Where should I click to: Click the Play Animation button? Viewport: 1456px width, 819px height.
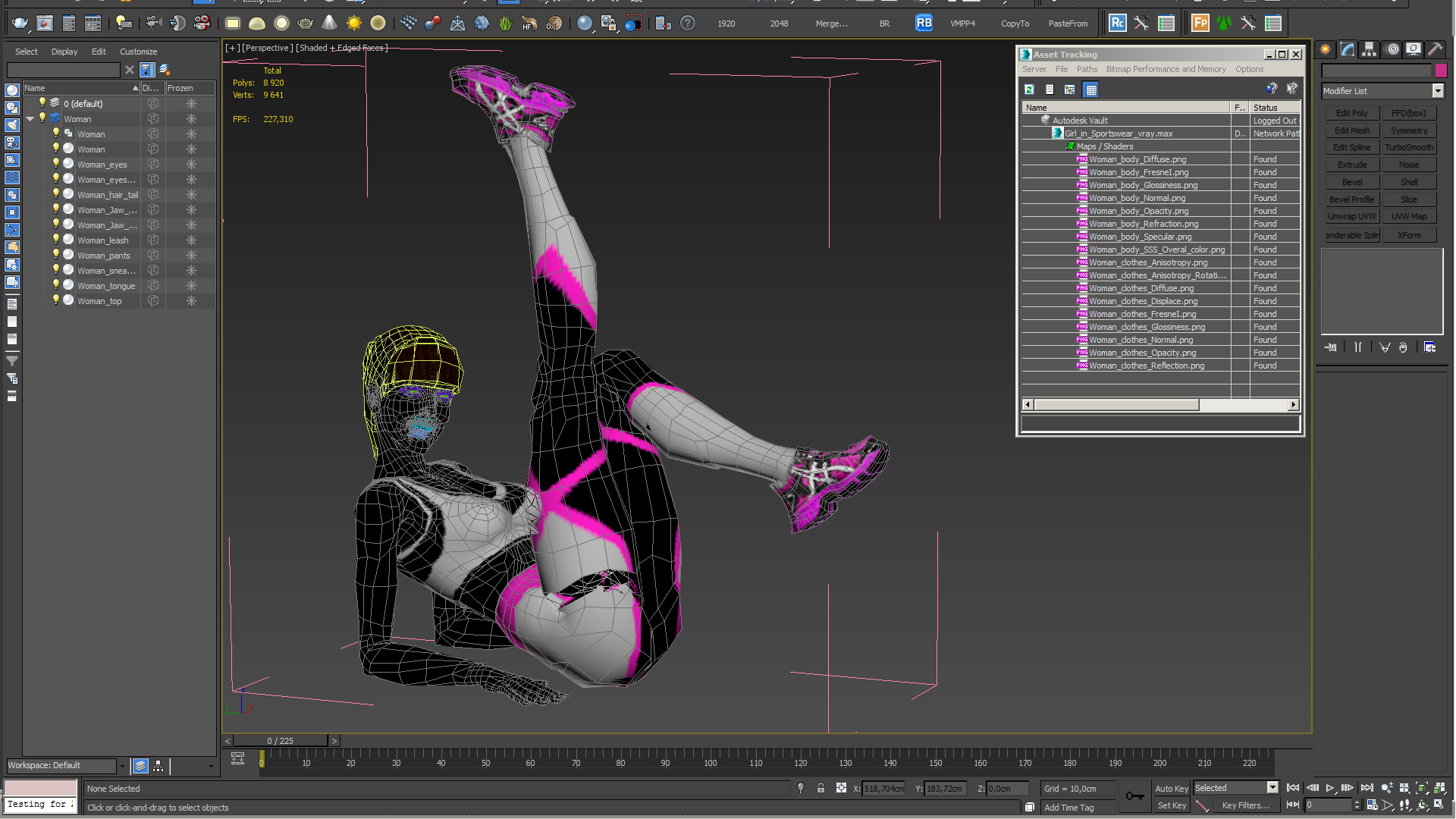coord(1330,789)
